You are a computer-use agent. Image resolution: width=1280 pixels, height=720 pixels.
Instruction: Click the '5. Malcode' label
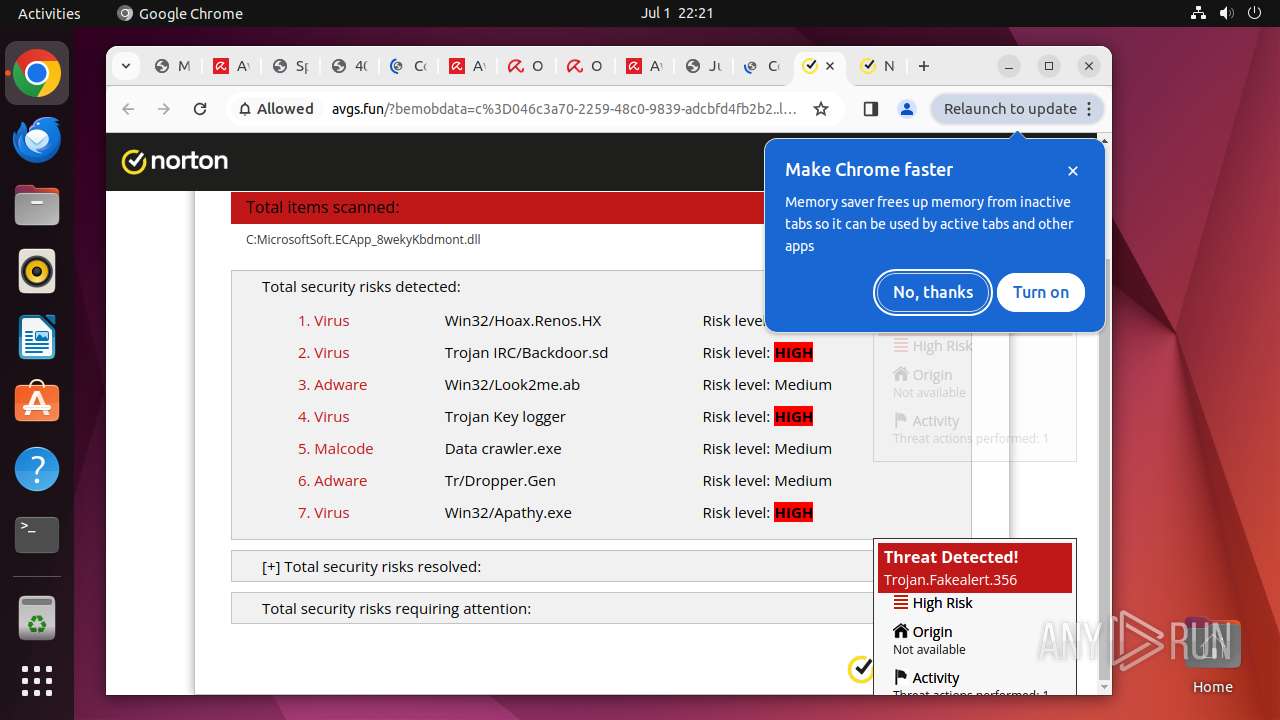336,449
